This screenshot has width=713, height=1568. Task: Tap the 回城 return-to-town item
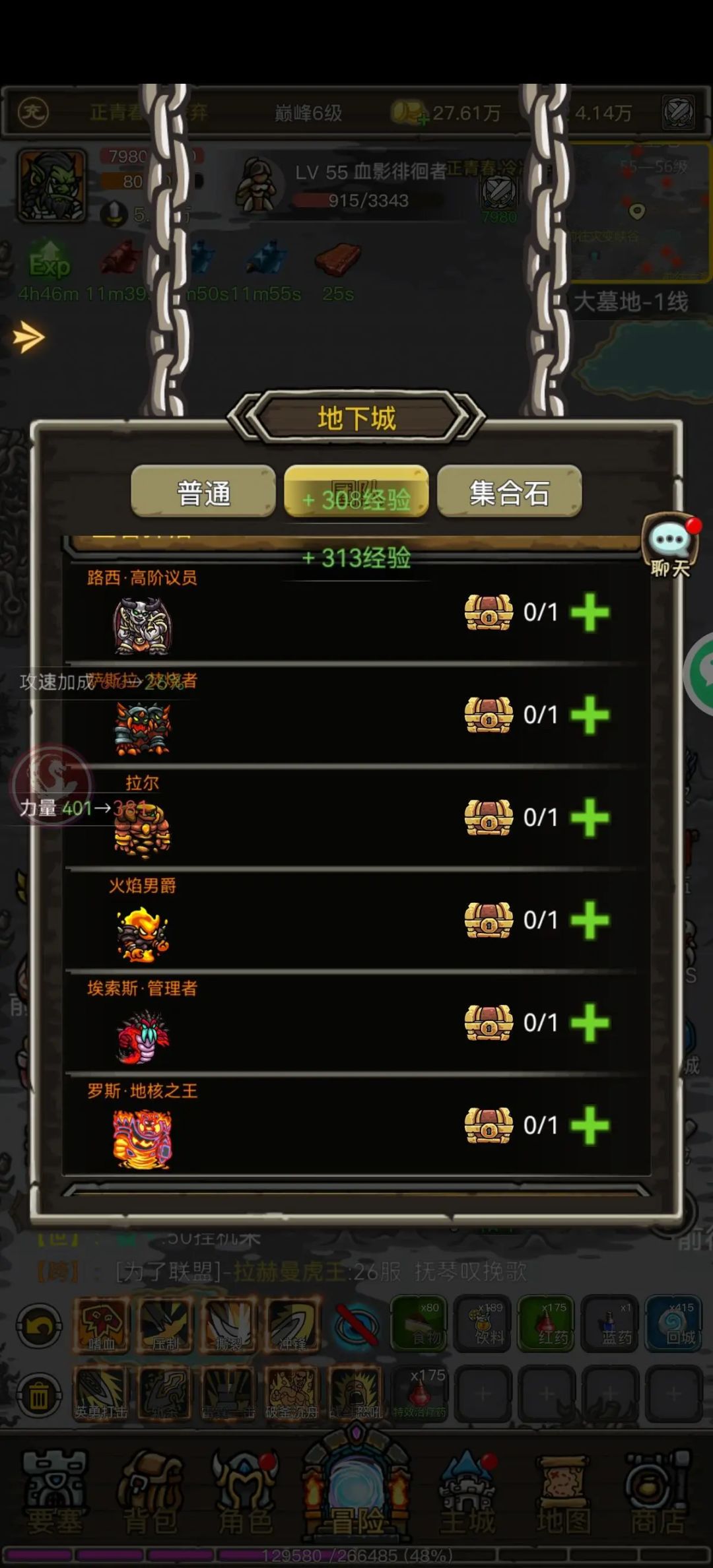point(673,1323)
